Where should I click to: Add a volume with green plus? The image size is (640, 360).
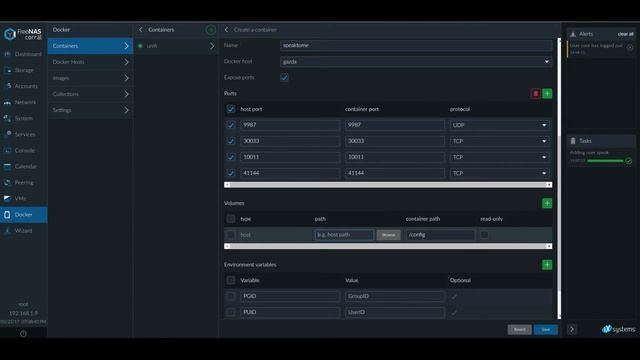click(547, 203)
